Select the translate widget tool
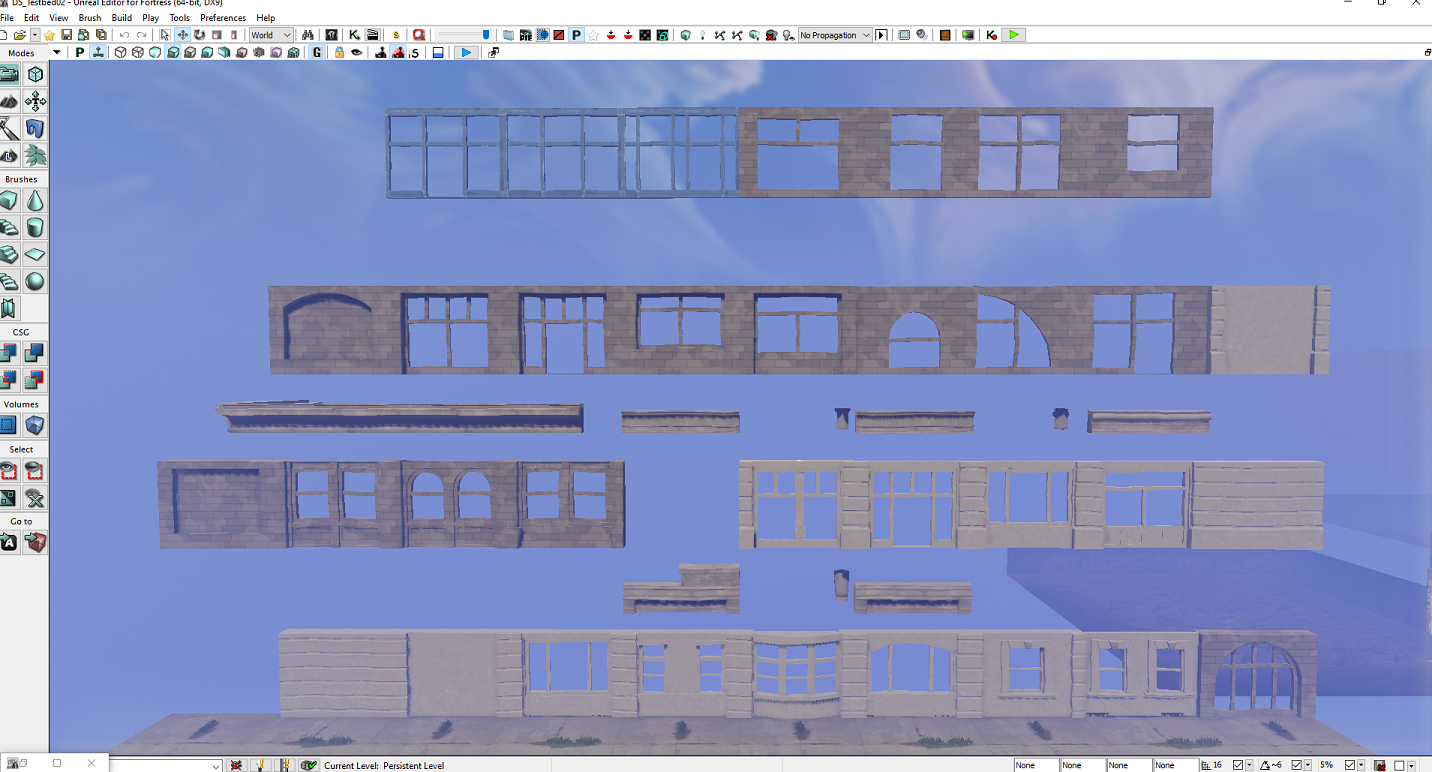Image resolution: width=1432 pixels, height=772 pixels. pos(182,35)
